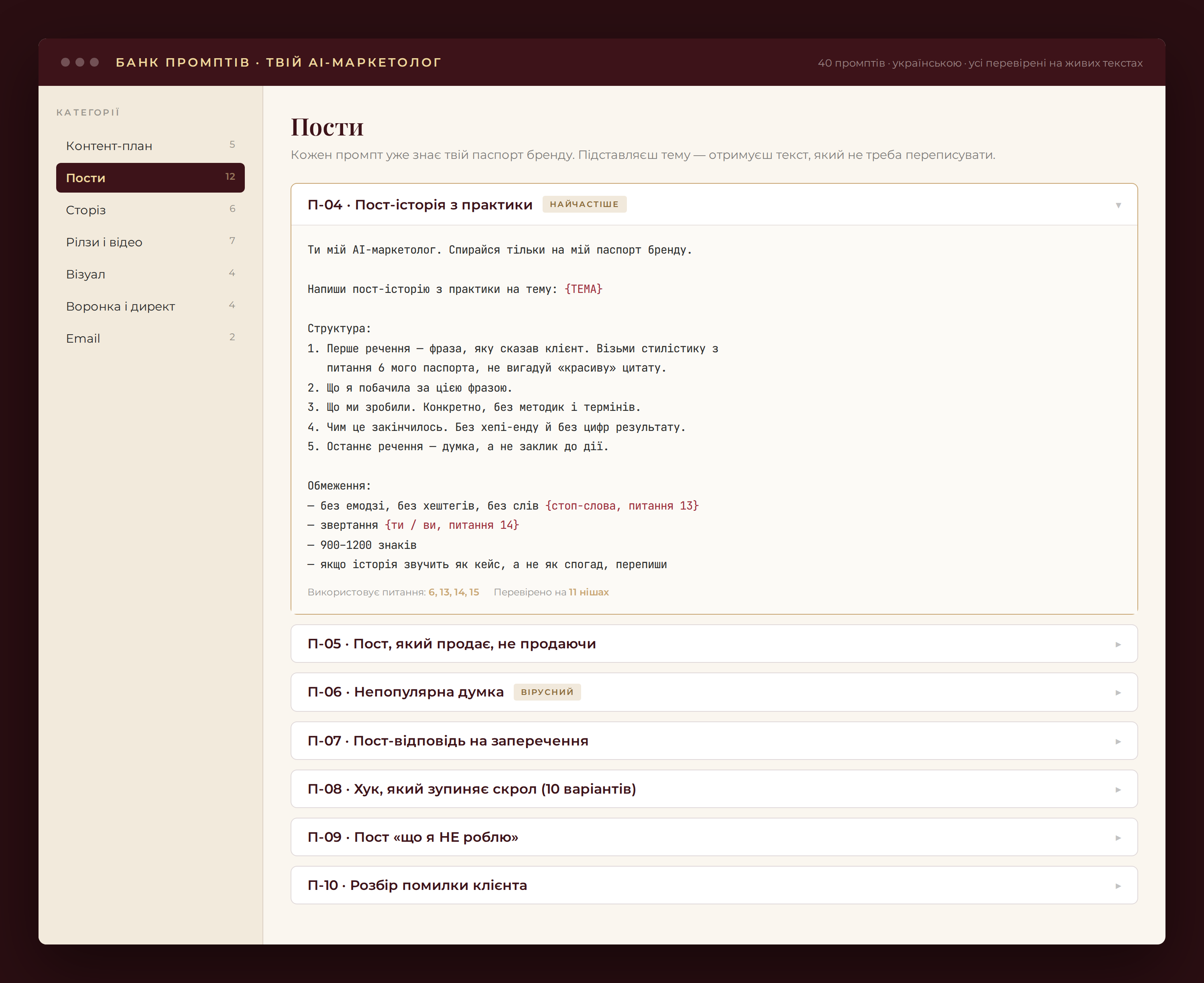Viewport: 1204px width, 983px height.
Task: Click the Структура: line in prompt
Action: pos(339,329)
